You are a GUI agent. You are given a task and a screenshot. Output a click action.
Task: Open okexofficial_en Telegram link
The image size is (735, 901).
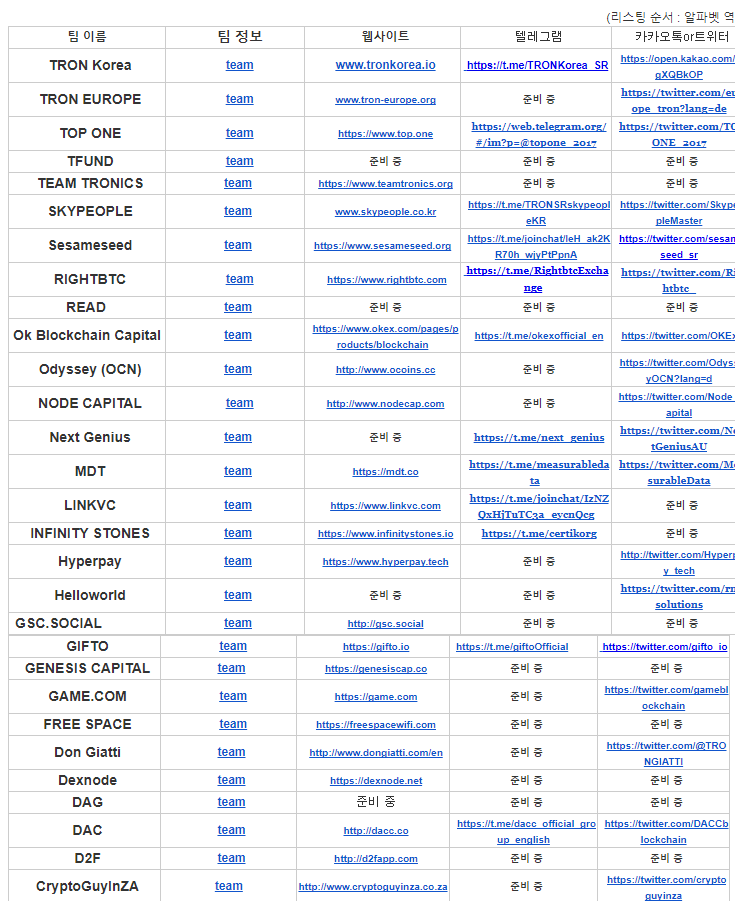[x=539, y=336]
